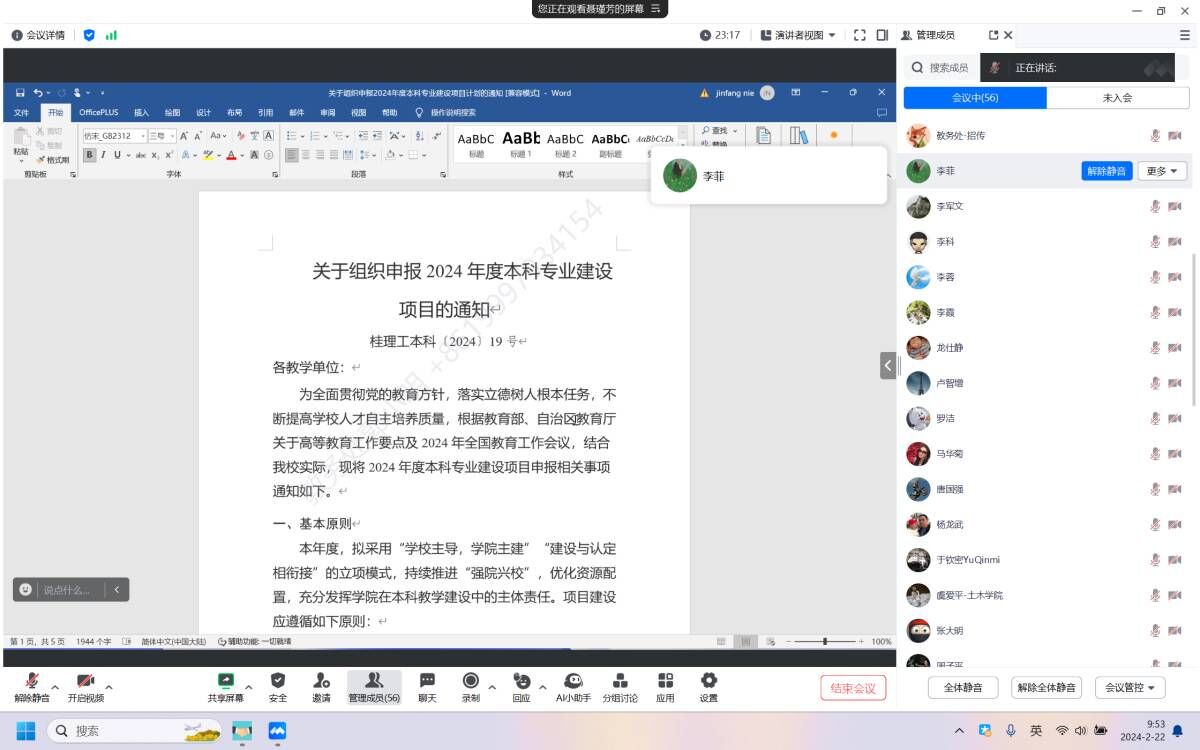
Task: Click the red 结束会议 button
Action: (x=853, y=688)
